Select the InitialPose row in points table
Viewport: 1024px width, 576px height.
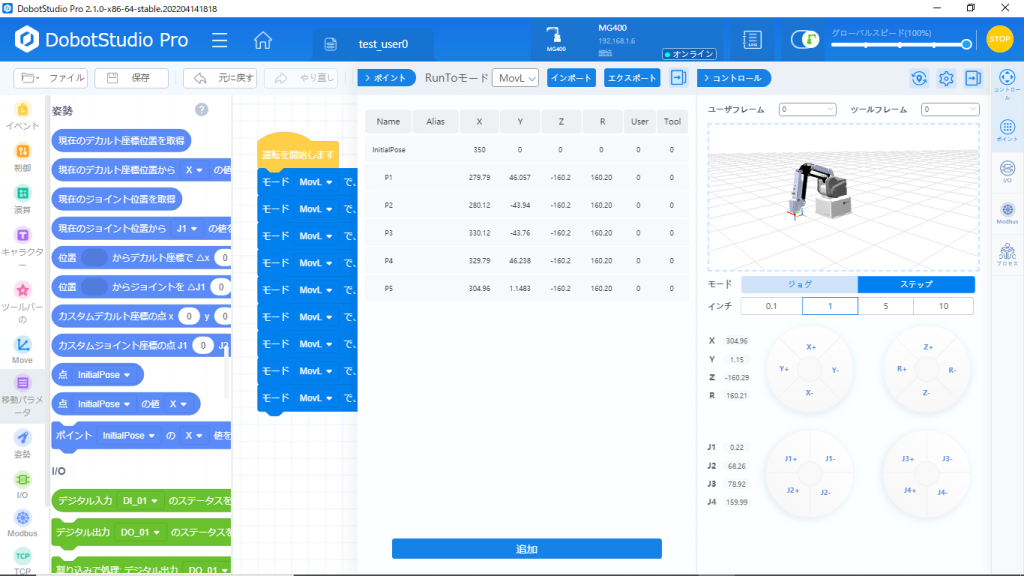coord(526,150)
